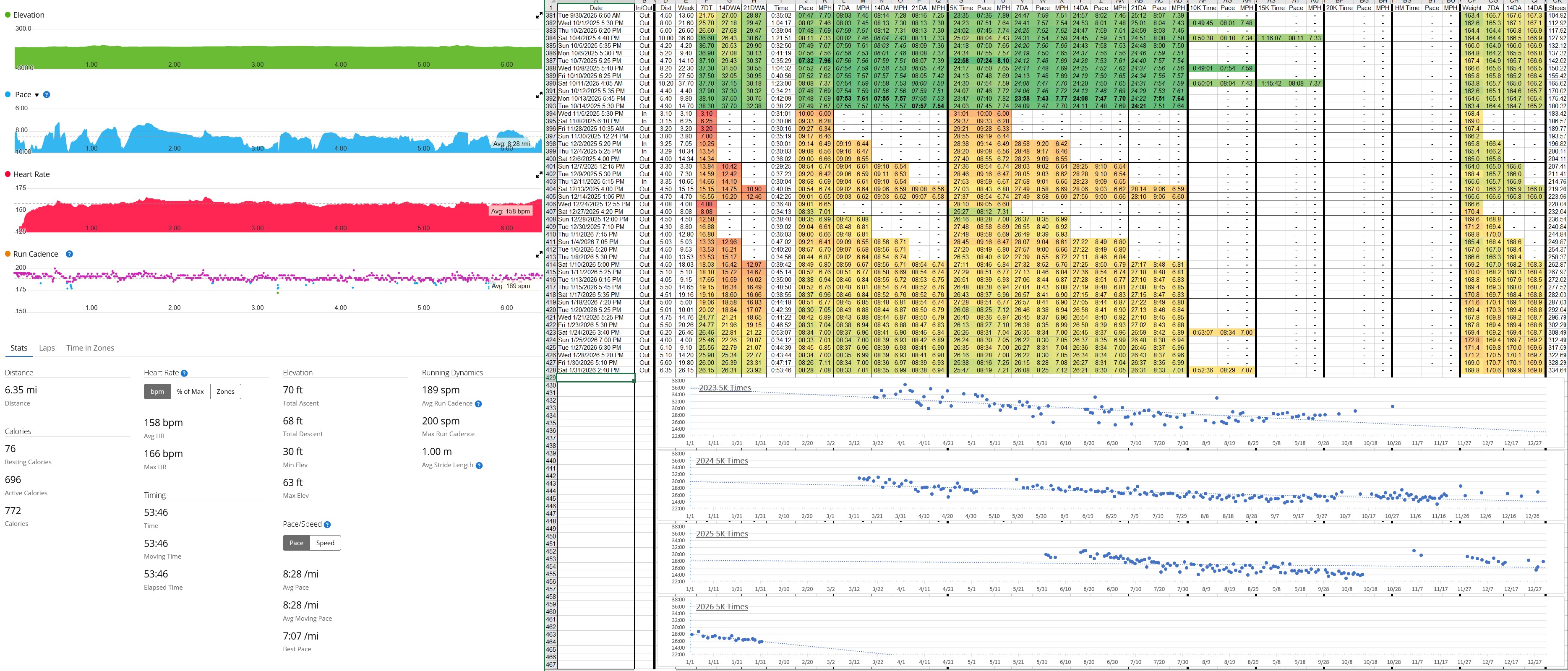The height and width of the screenshot is (671, 1568).
Task: Open the Laps tab
Action: [47, 348]
